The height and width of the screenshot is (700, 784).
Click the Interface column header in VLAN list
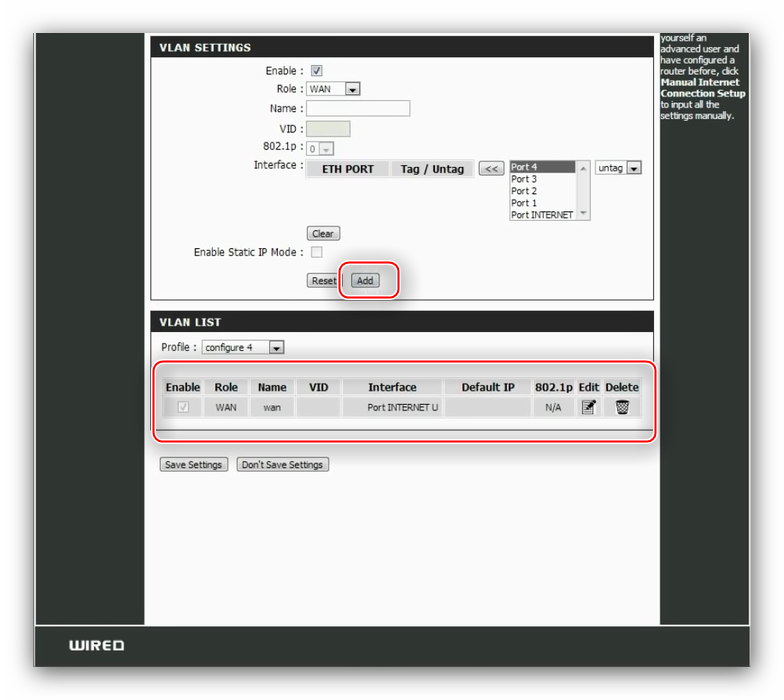(x=392, y=387)
